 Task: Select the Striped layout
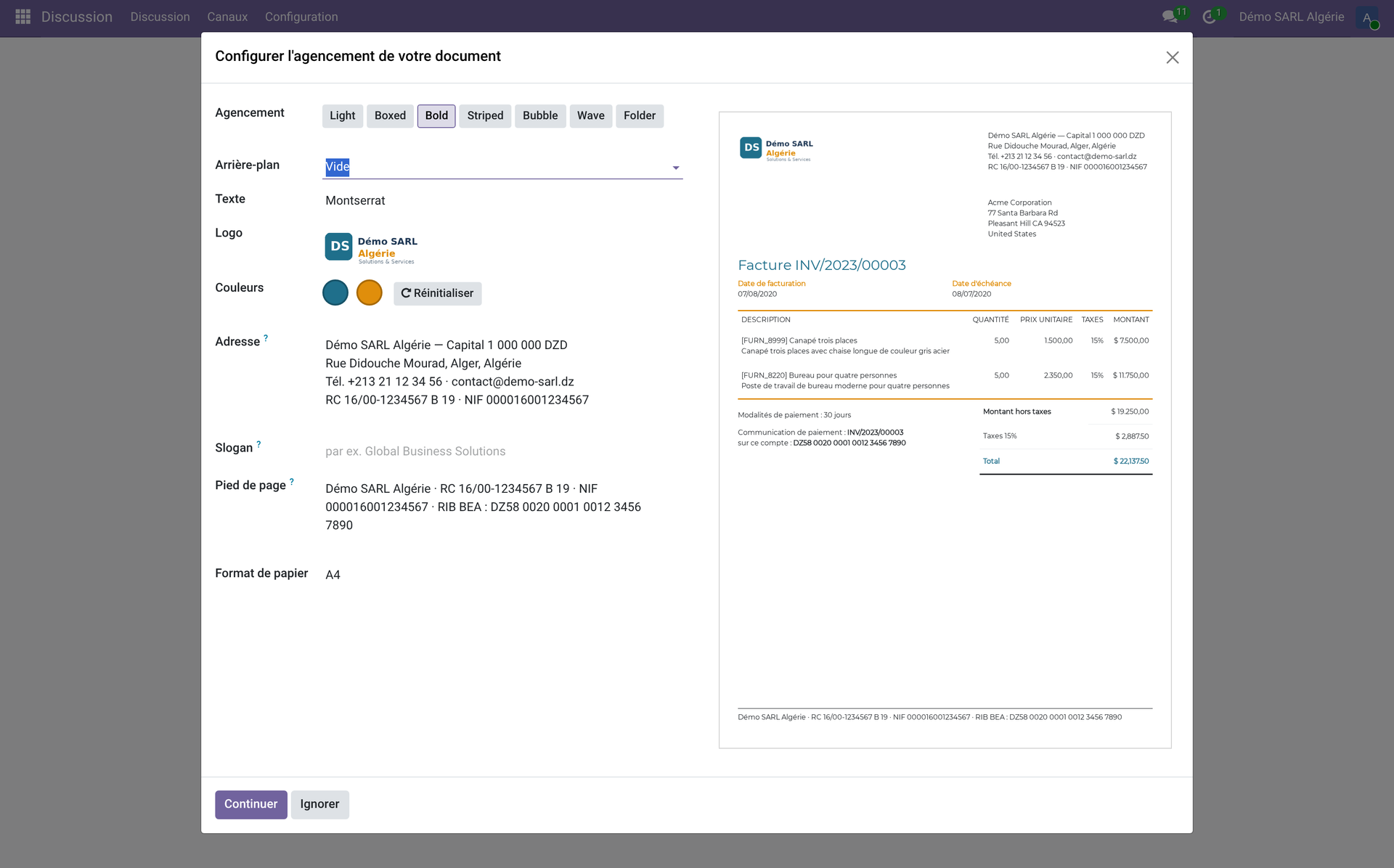click(x=485, y=116)
